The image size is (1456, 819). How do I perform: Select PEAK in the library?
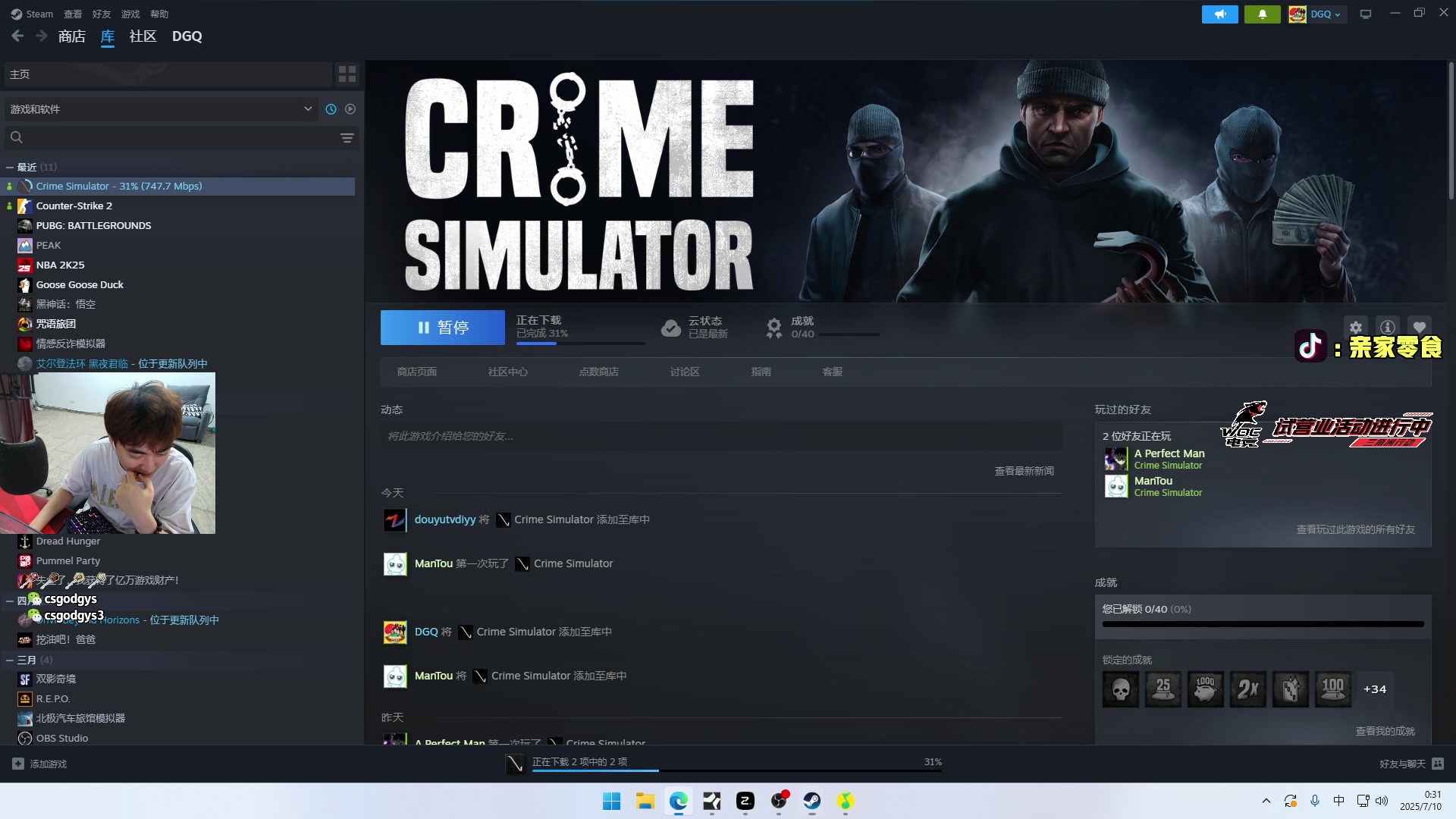(x=49, y=246)
